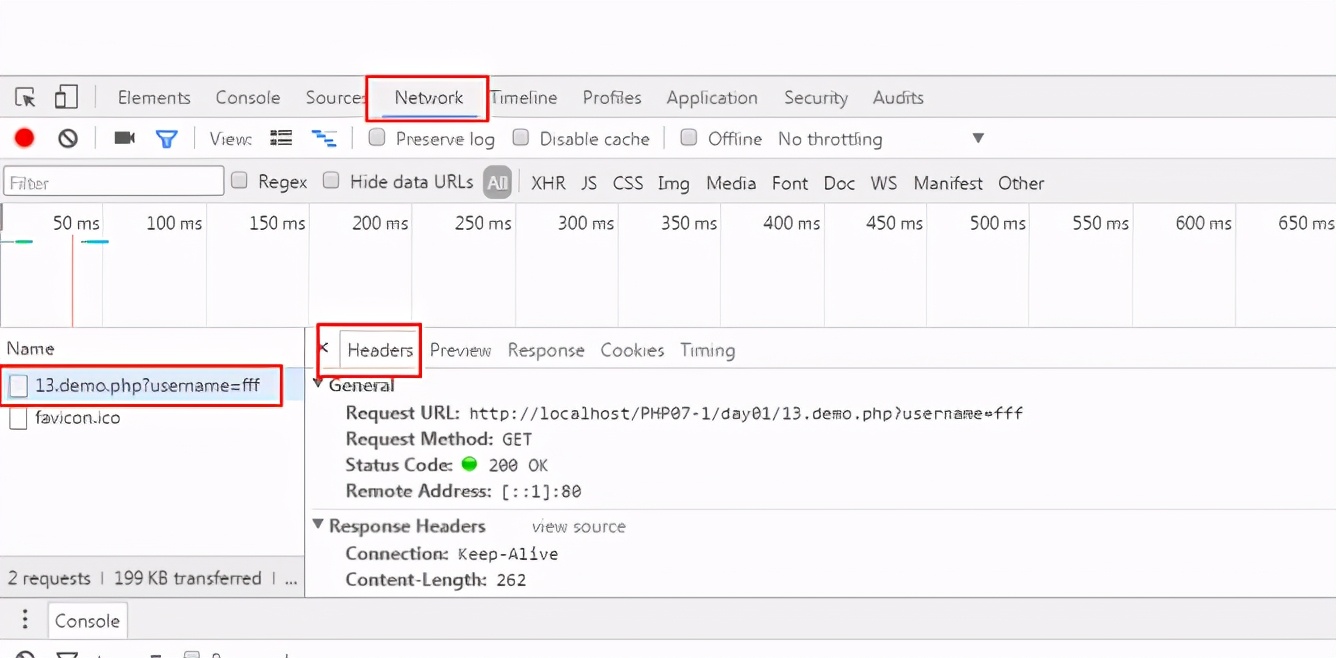Filter requests by JS
The width and height of the screenshot is (1336, 658).
coord(589,183)
